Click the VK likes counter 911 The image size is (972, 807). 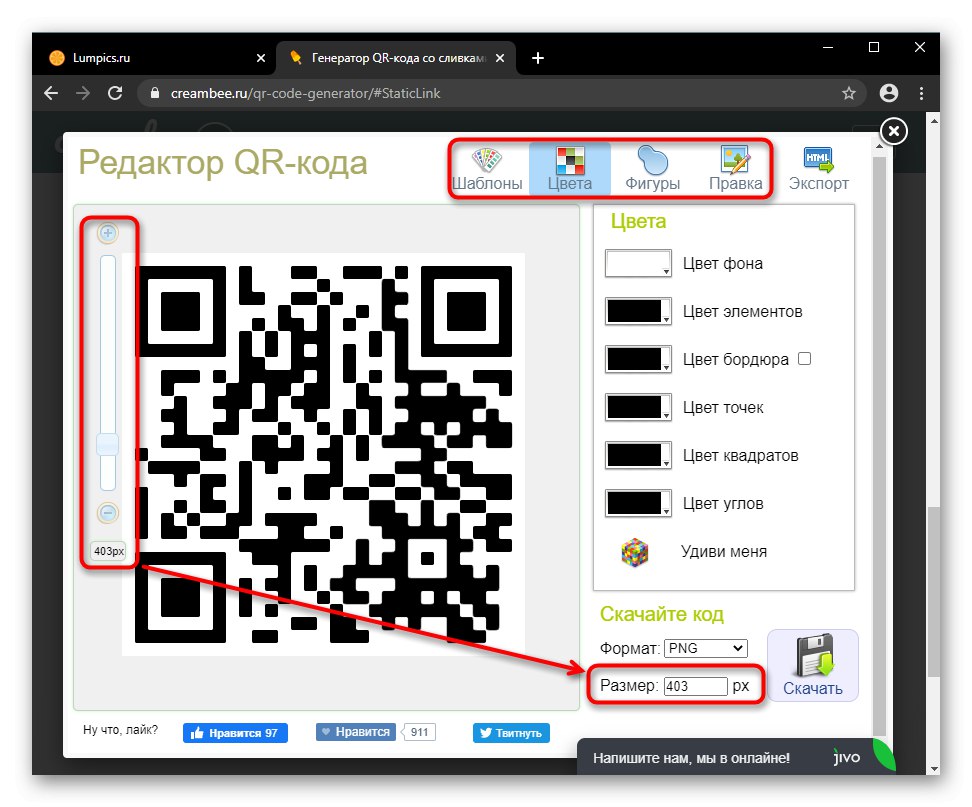pyautogui.click(x=420, y=732)
